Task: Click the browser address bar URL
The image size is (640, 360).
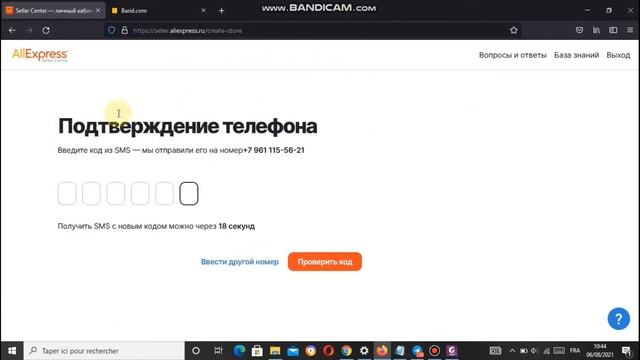Action: 187,31
